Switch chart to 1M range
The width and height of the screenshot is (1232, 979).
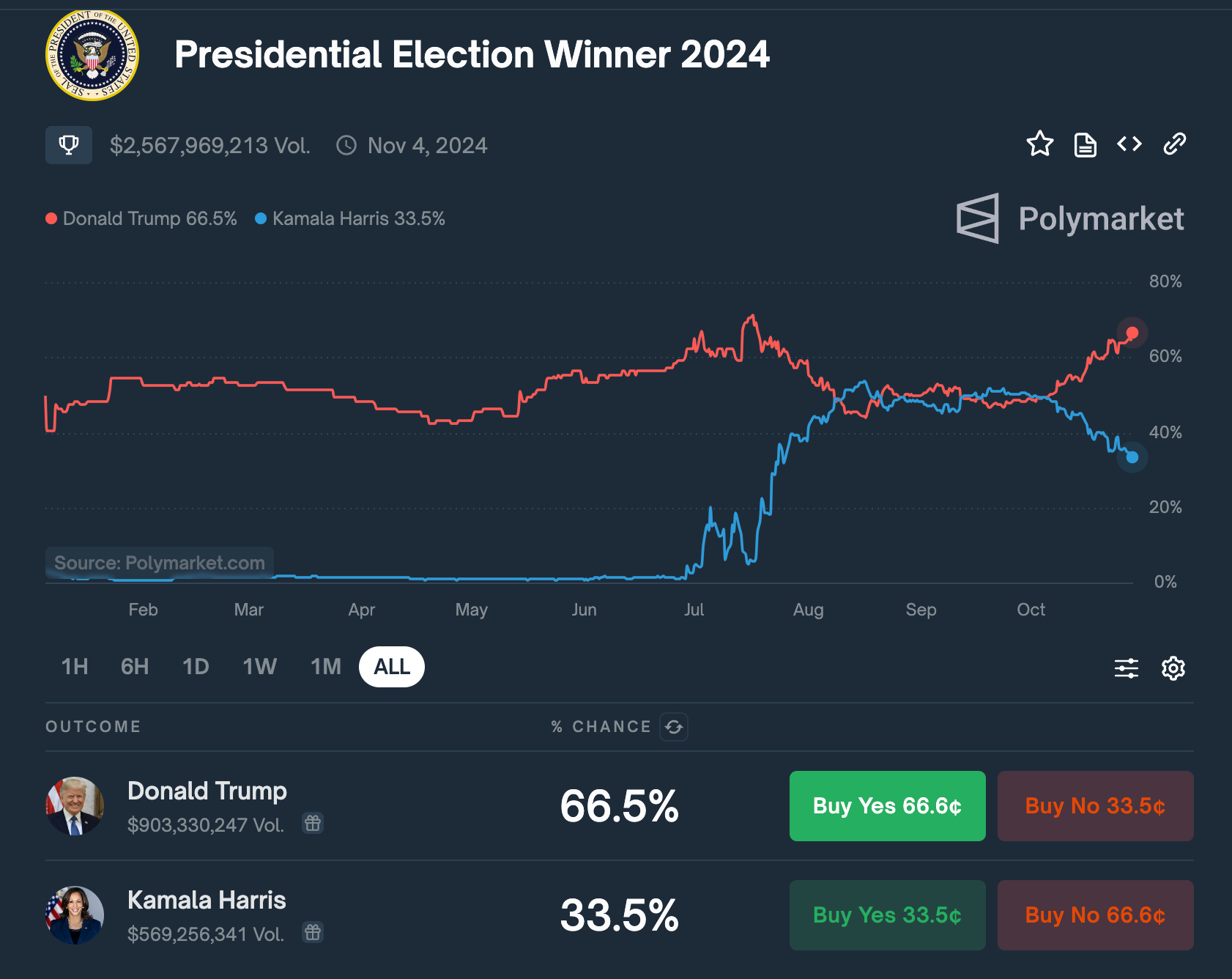click(326, 667)
